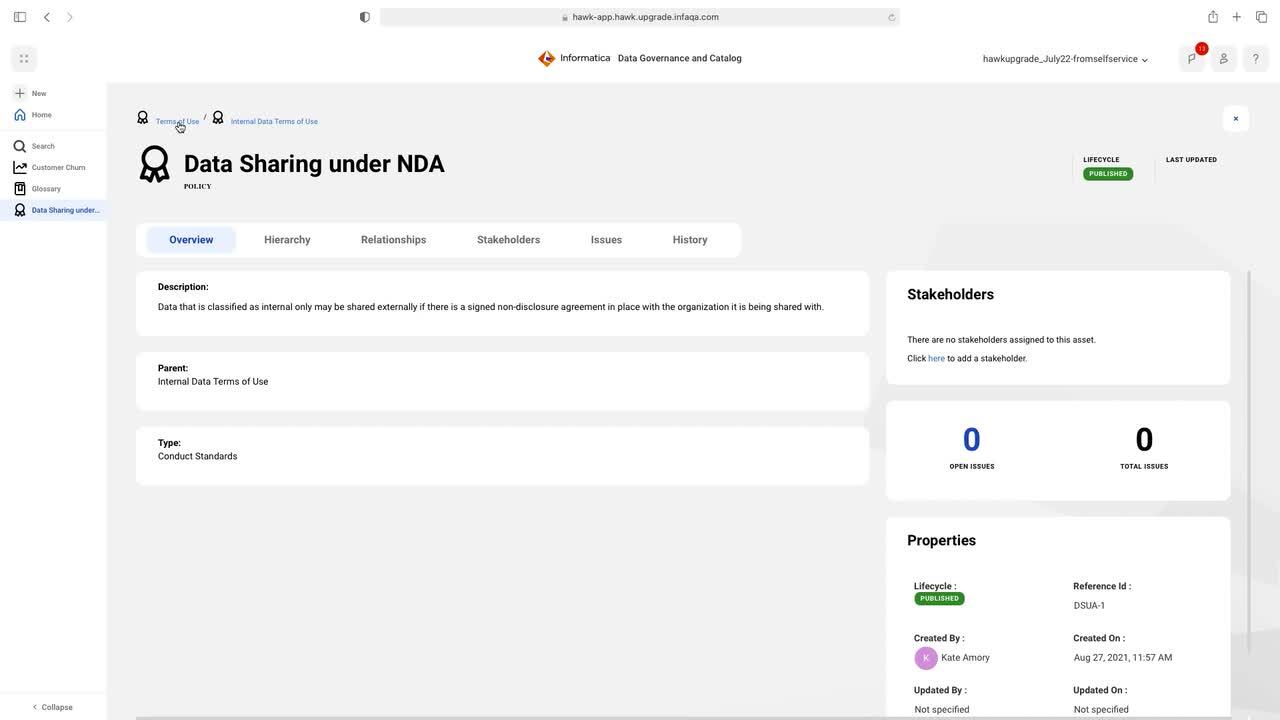Expand the hawkupgrade_July22-fromselfservice organization dropdown
Screen dimensions: 1280x720
point(1065,59)
